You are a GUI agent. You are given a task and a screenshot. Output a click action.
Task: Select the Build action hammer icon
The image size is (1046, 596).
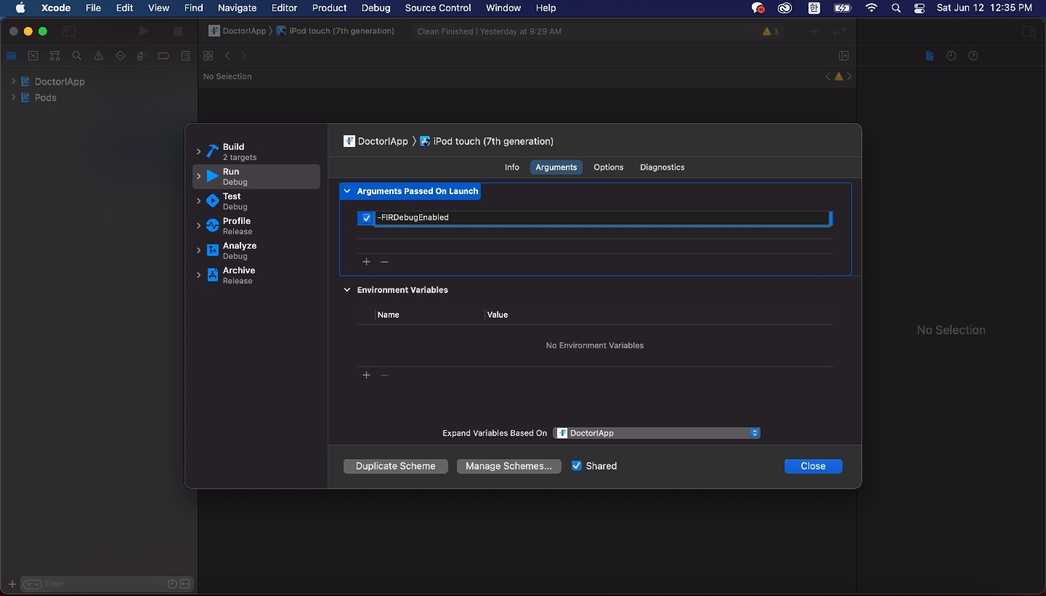point(212,152)
